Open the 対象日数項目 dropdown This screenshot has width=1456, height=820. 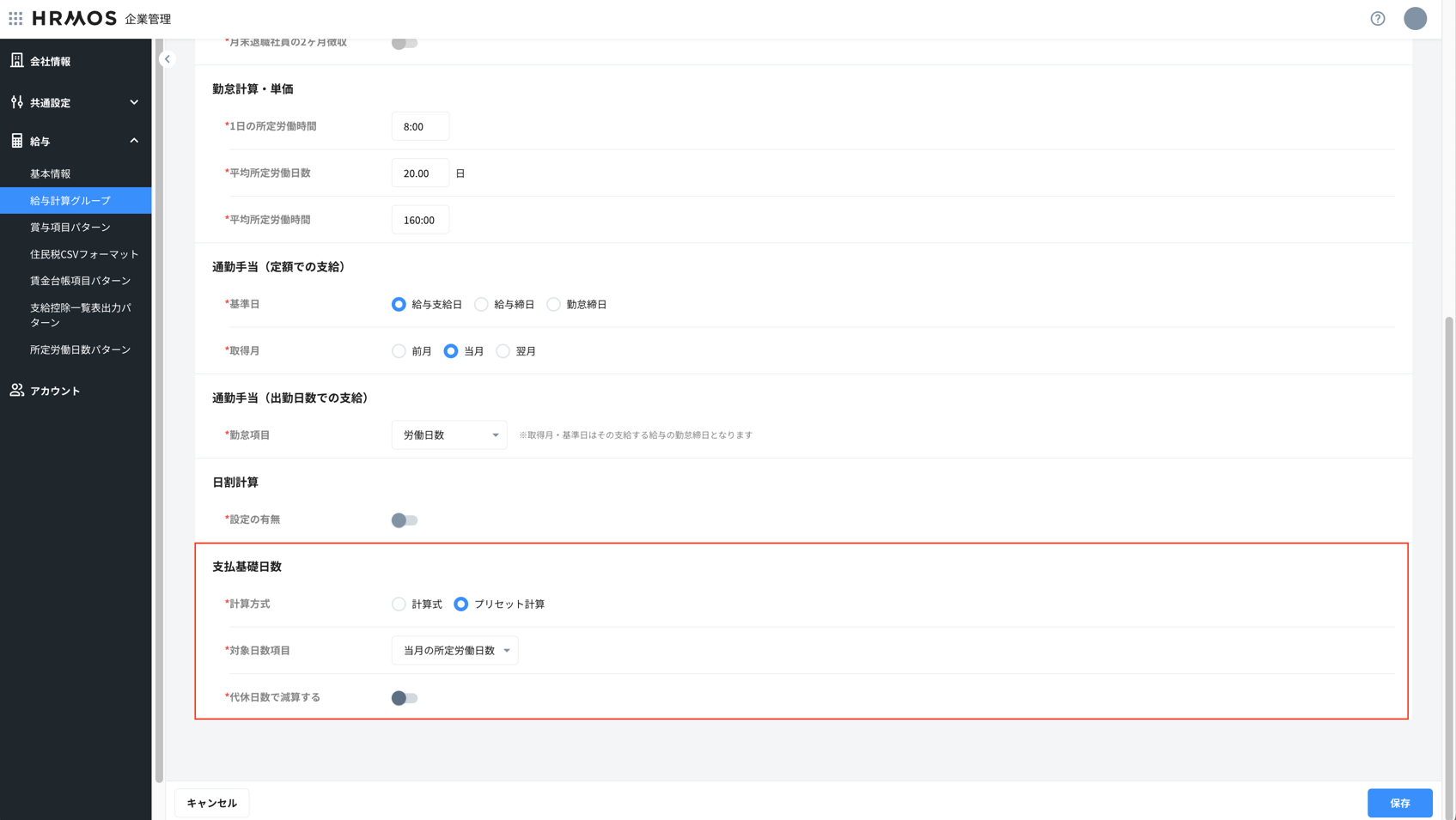click(x=454, y=651)
